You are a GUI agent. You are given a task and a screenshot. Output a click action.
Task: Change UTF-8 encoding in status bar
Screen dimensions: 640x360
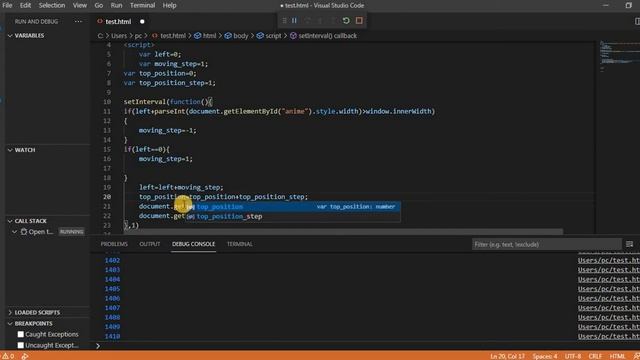click(573, 356)
